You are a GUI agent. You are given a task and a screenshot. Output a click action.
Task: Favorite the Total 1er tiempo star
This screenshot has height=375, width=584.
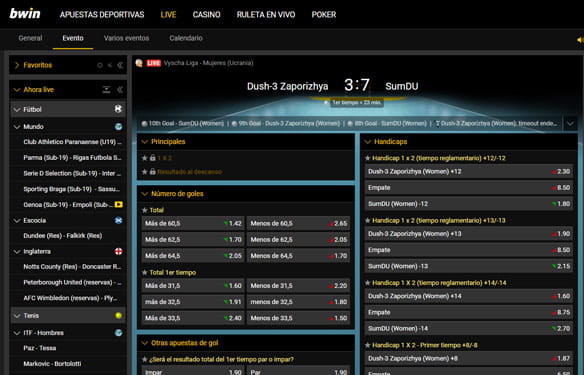pyautogui.click(x=145, y=272)
